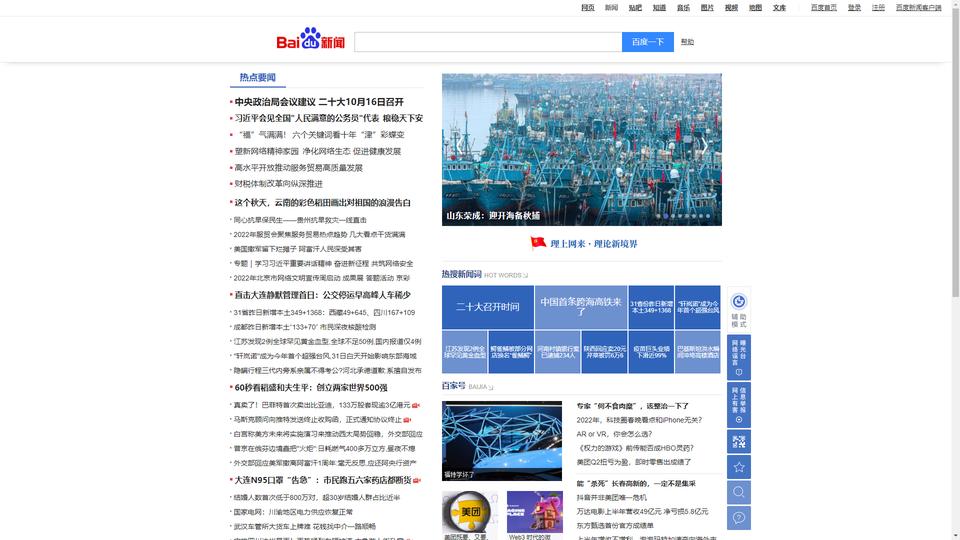Open article 结婚人数首次低于800万对
960x540 pixels.
coord(317,497)
